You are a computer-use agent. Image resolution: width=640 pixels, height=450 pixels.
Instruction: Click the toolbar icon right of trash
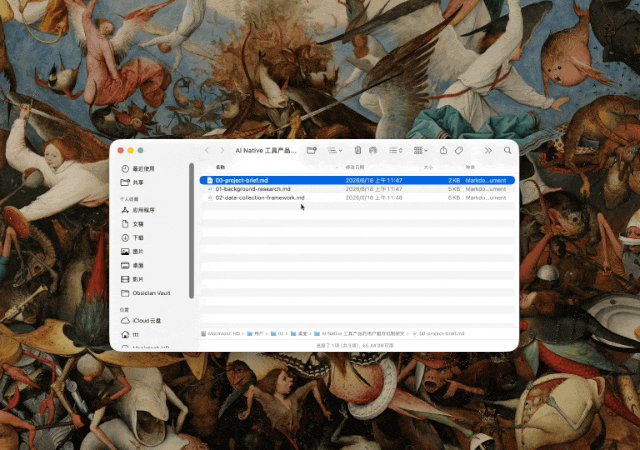click(x=373, y=150)
